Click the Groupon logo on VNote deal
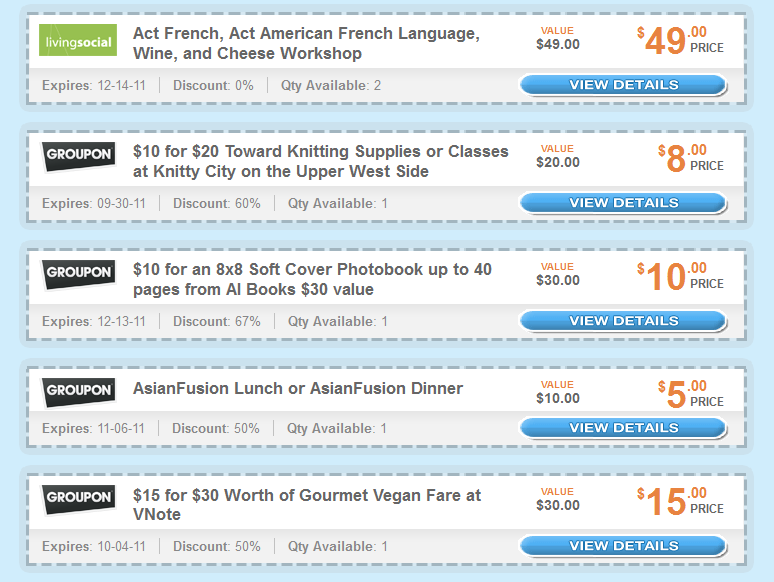Image resolution: width=774 pixels, height=582 pixels. [79, 499]
